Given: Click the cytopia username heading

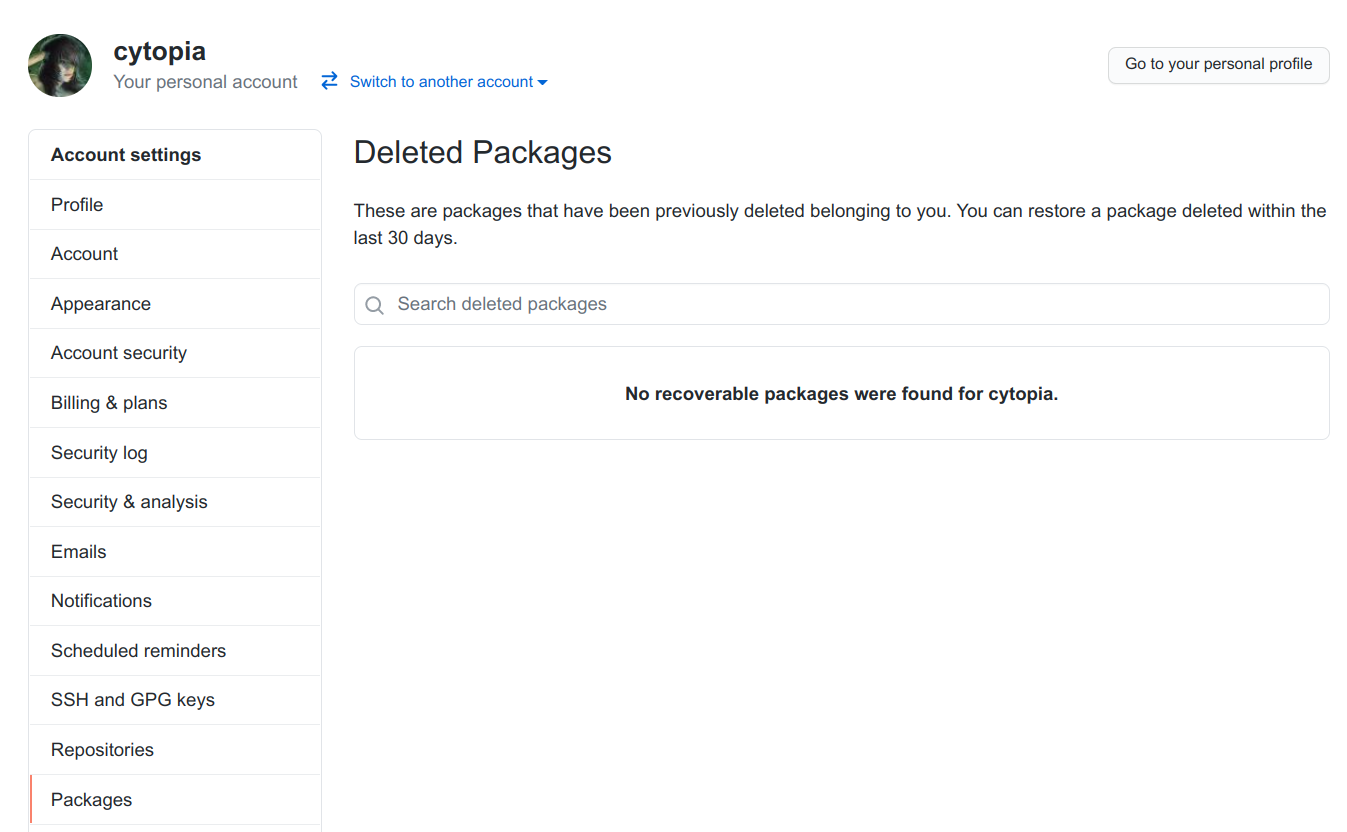Looking at the screenshot, I should click(160, 51).
